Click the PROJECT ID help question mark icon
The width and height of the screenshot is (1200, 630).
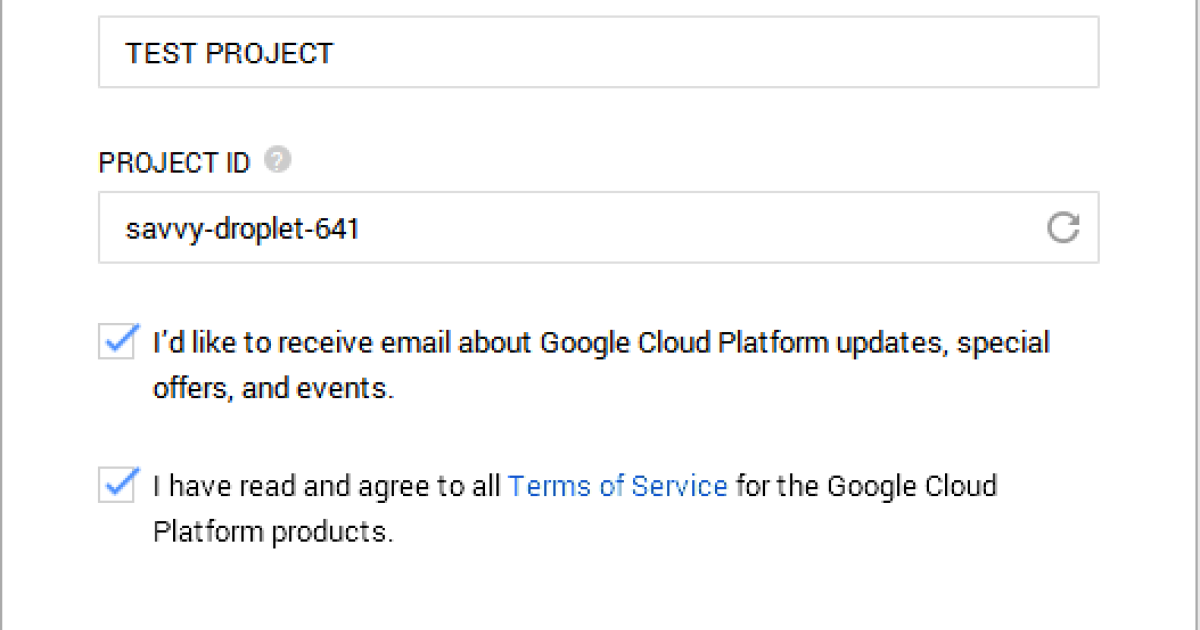point(279,160)
